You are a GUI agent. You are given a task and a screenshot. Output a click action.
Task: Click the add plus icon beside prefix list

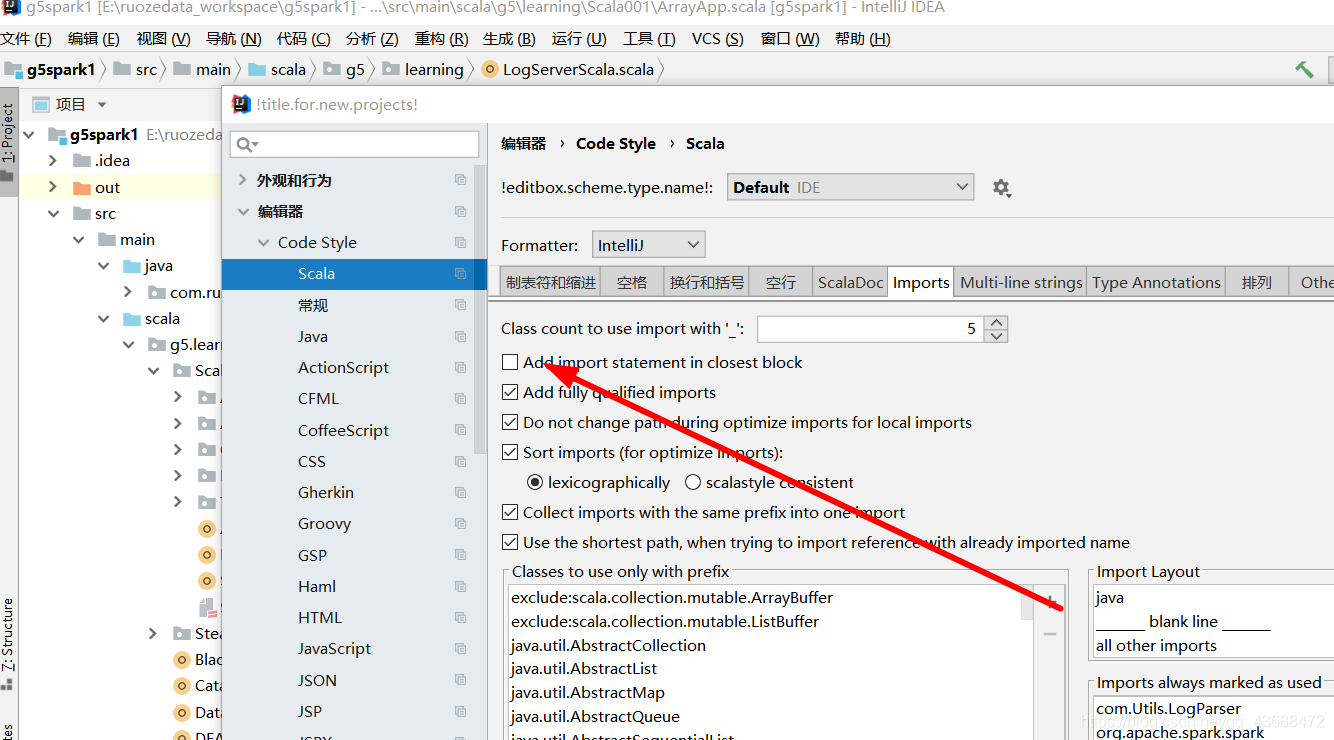(1051, 602)
